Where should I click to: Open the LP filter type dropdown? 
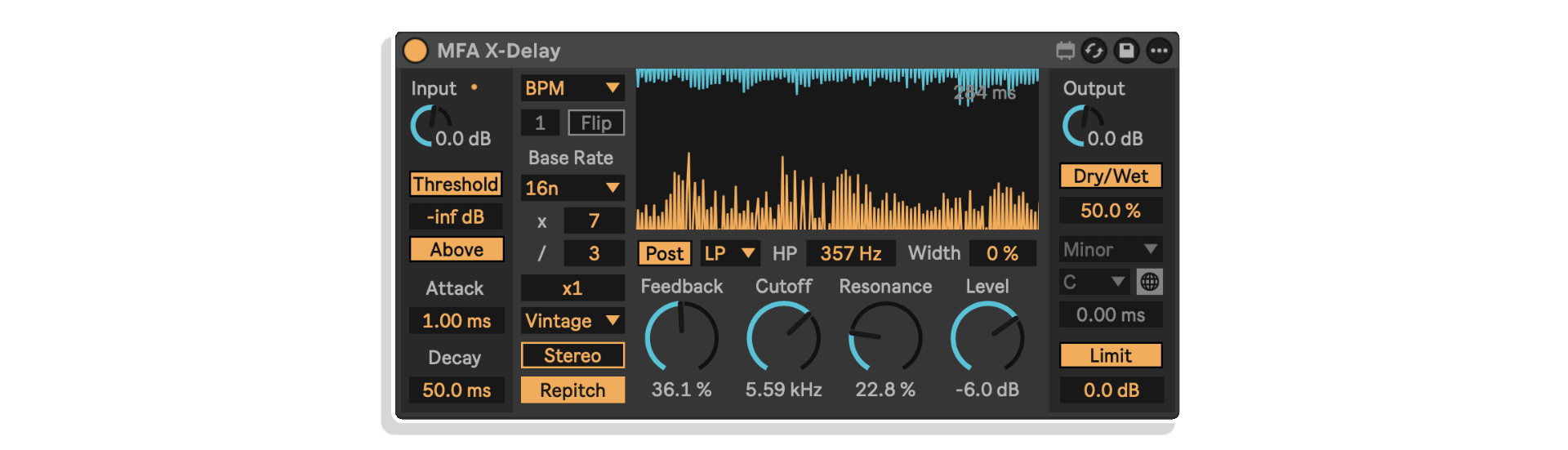(729, 253)
